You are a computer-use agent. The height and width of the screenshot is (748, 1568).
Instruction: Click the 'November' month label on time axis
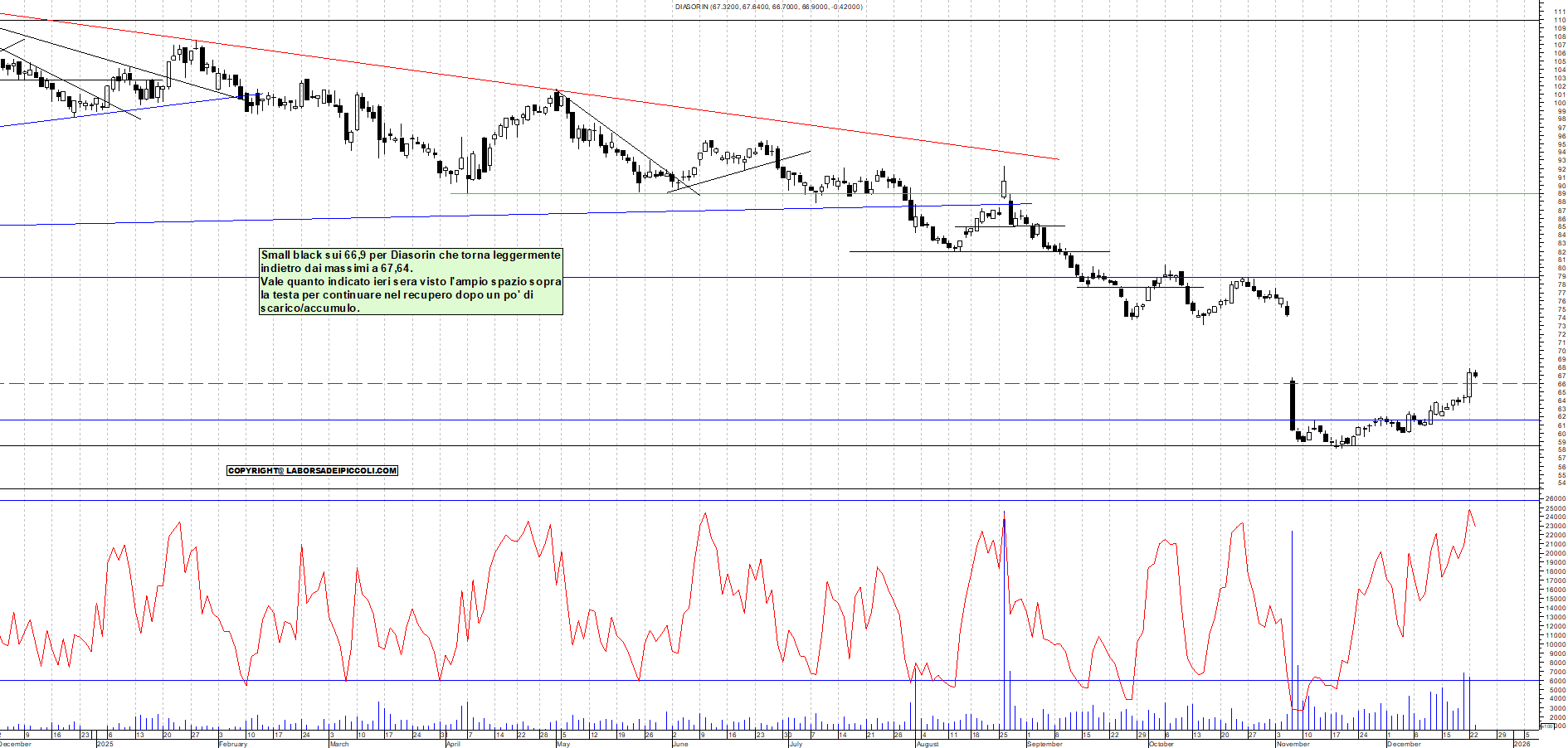pyautogui.click(x=1293, y=744)
